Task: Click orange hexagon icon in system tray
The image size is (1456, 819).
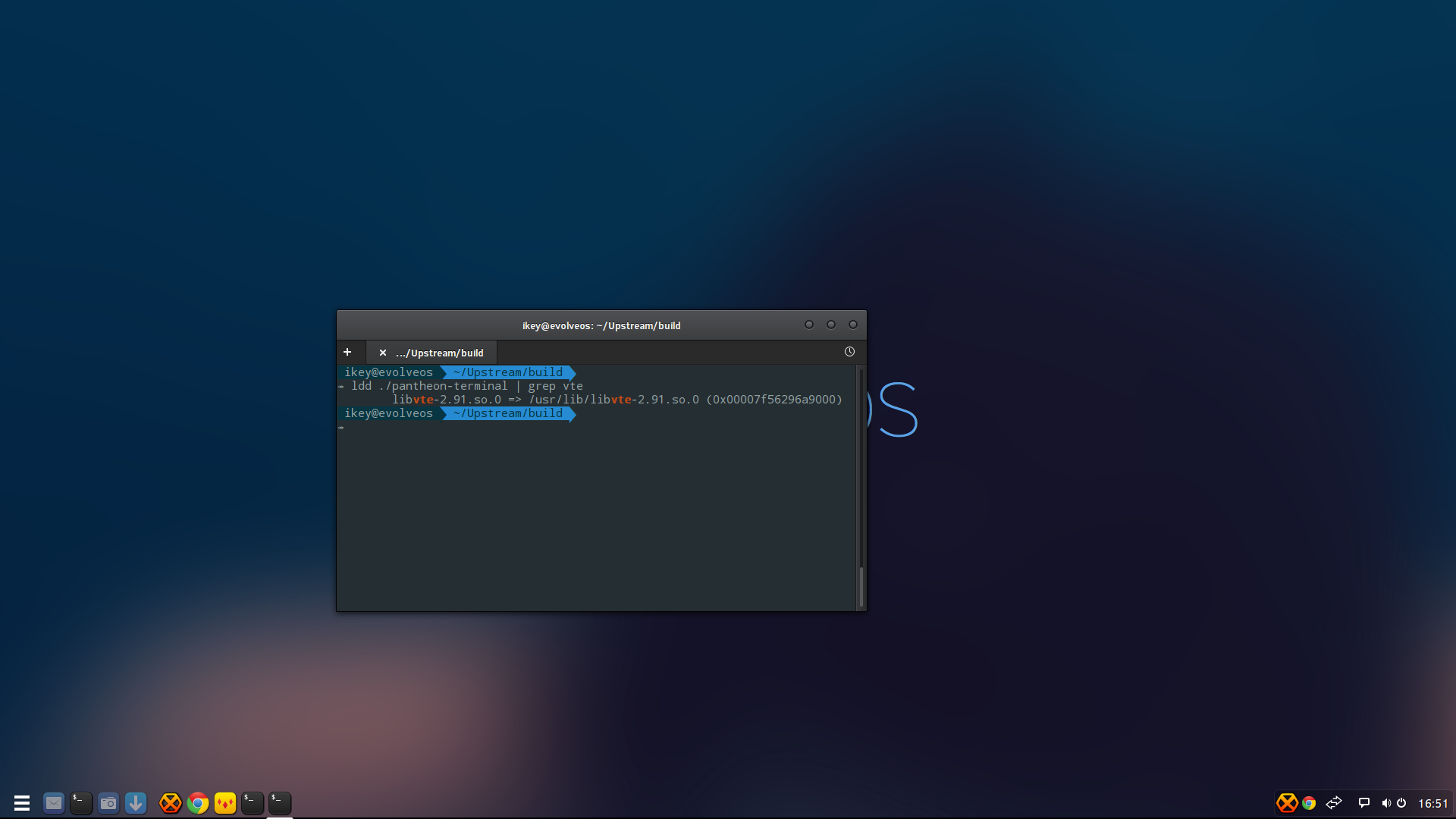Action: [x=1287, y=803]
